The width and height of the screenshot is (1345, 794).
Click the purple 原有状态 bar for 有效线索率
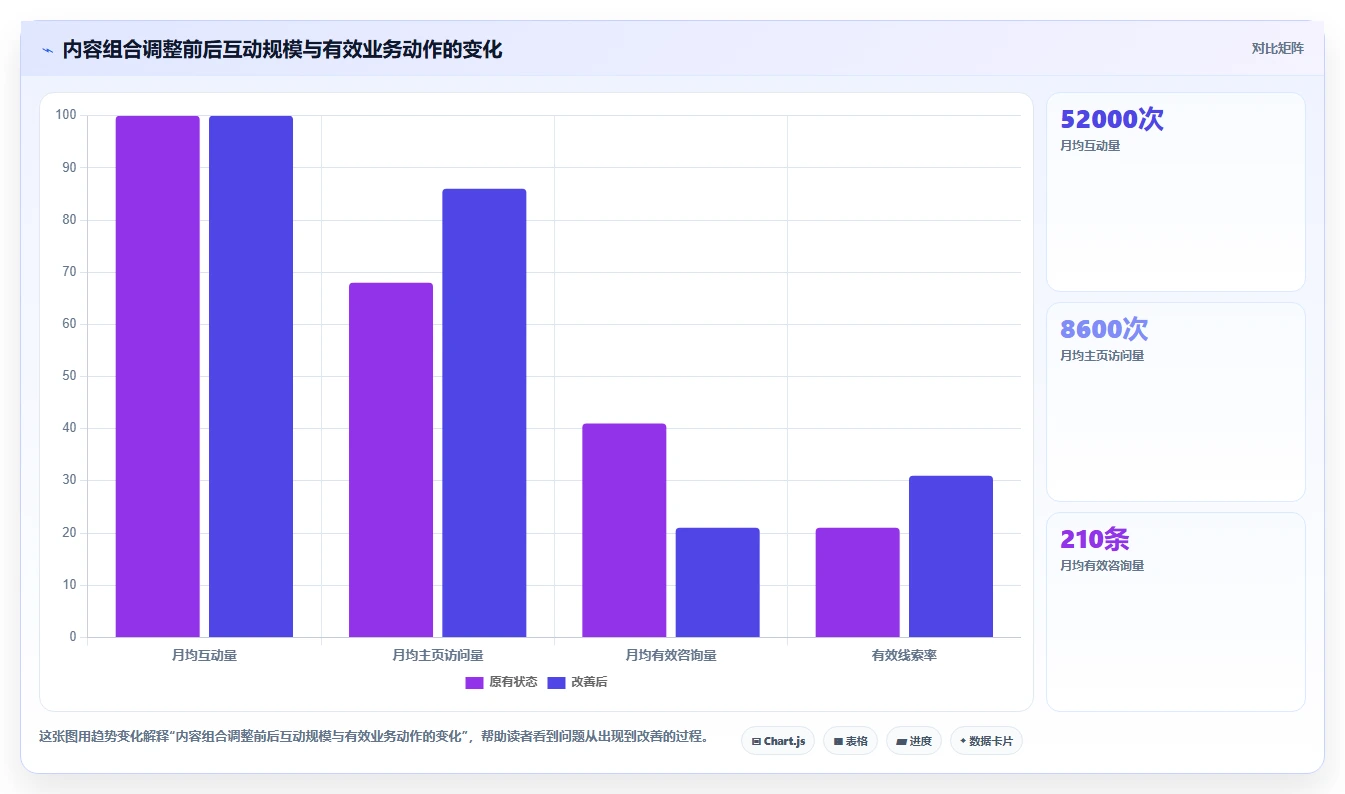click(x=857, y=582)
